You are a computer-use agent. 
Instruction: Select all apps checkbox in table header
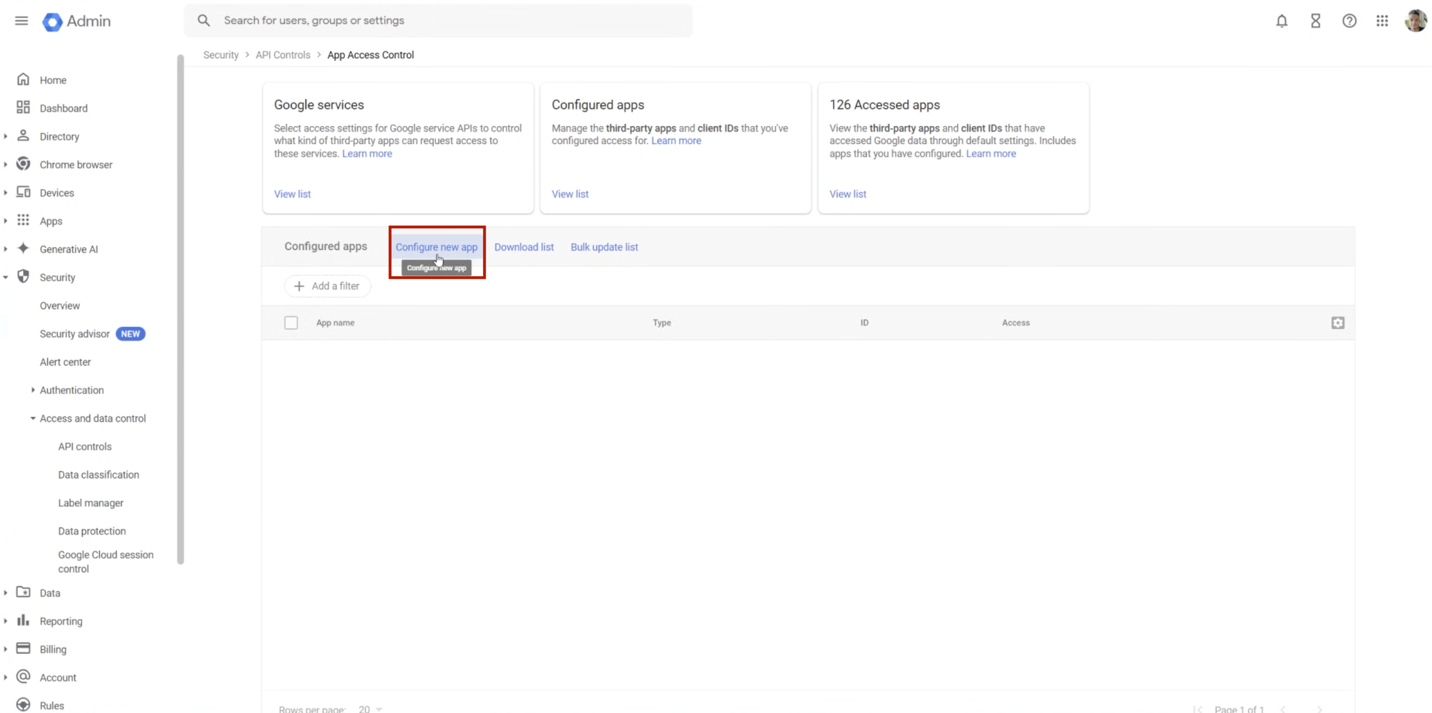[x=291, y=323]
